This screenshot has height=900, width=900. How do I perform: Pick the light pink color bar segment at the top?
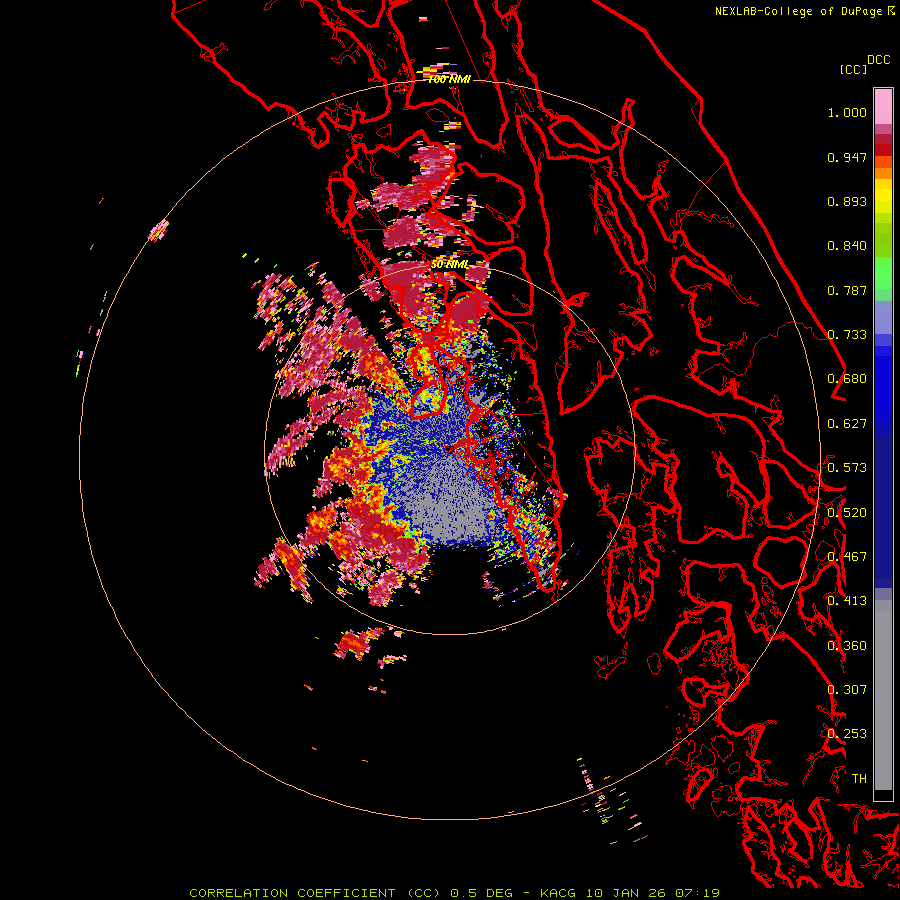883,107
